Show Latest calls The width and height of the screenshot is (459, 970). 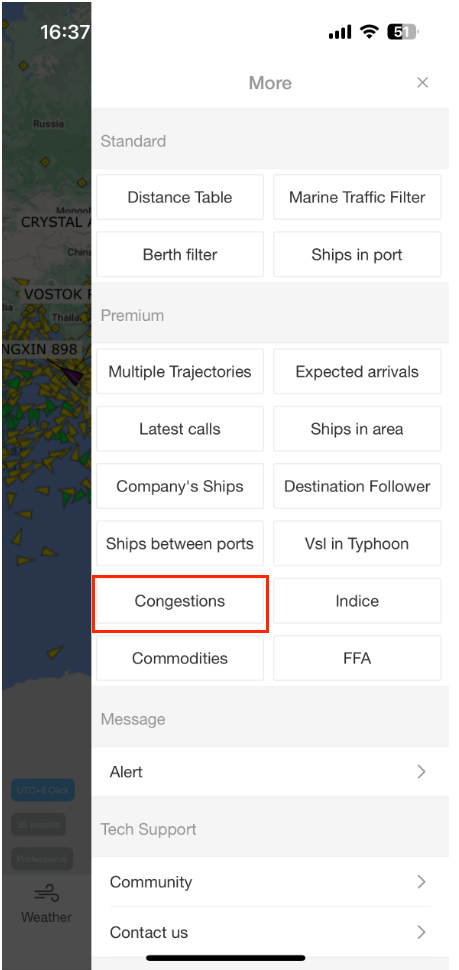(180, 429)
